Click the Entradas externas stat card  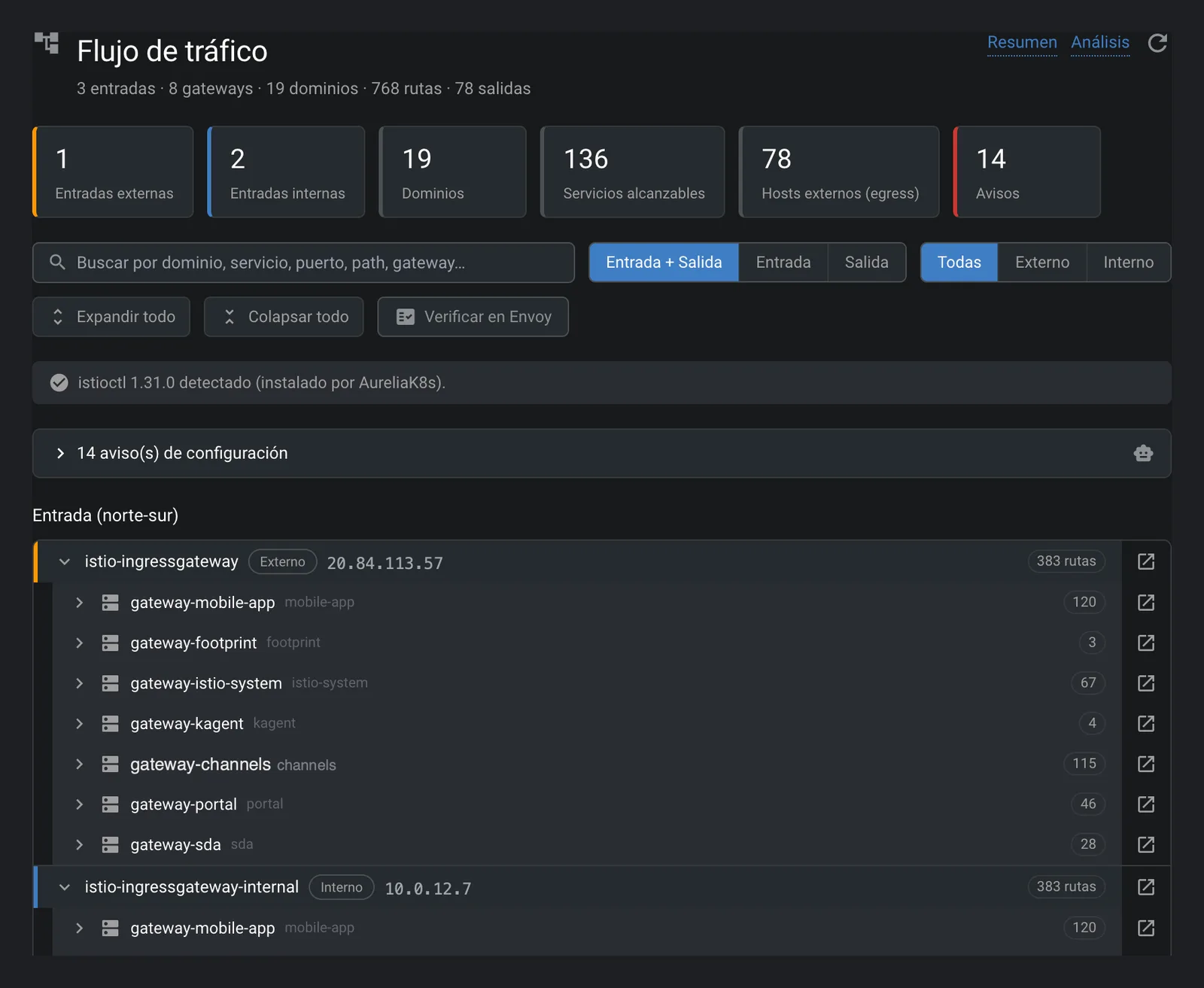[113, 172]
